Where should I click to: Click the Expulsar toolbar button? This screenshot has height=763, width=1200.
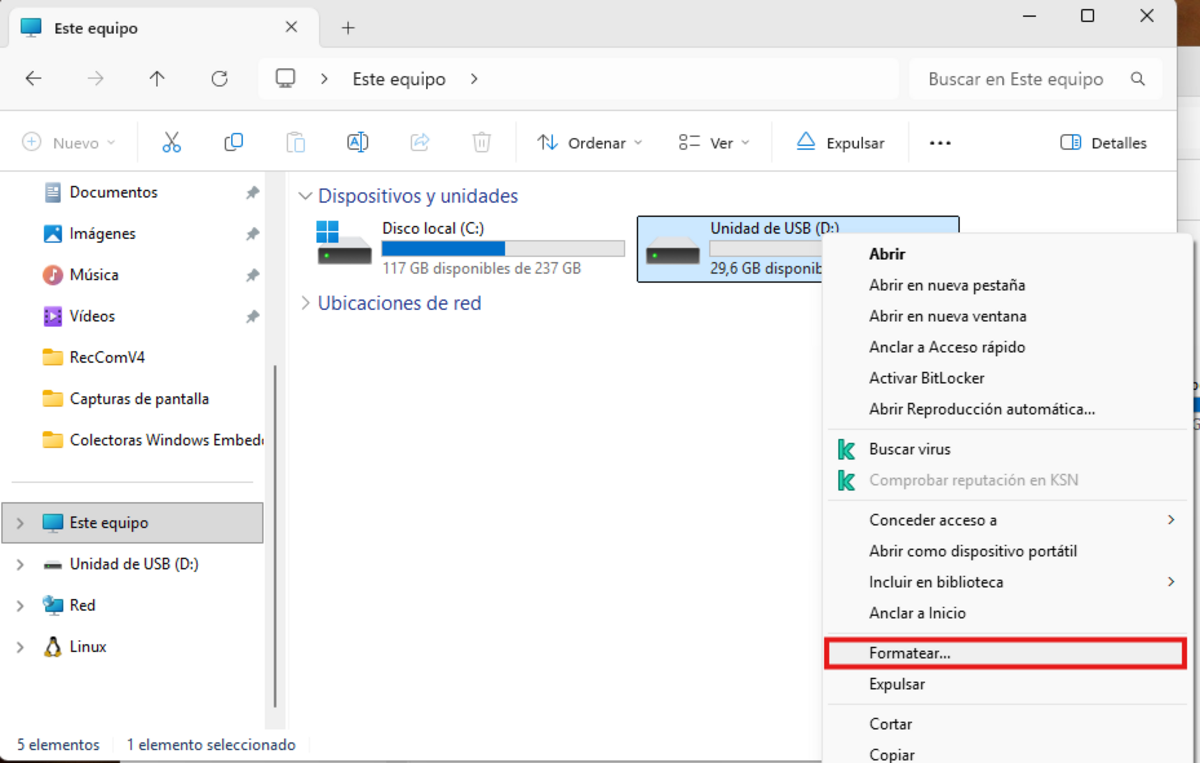tap(840, 143)
